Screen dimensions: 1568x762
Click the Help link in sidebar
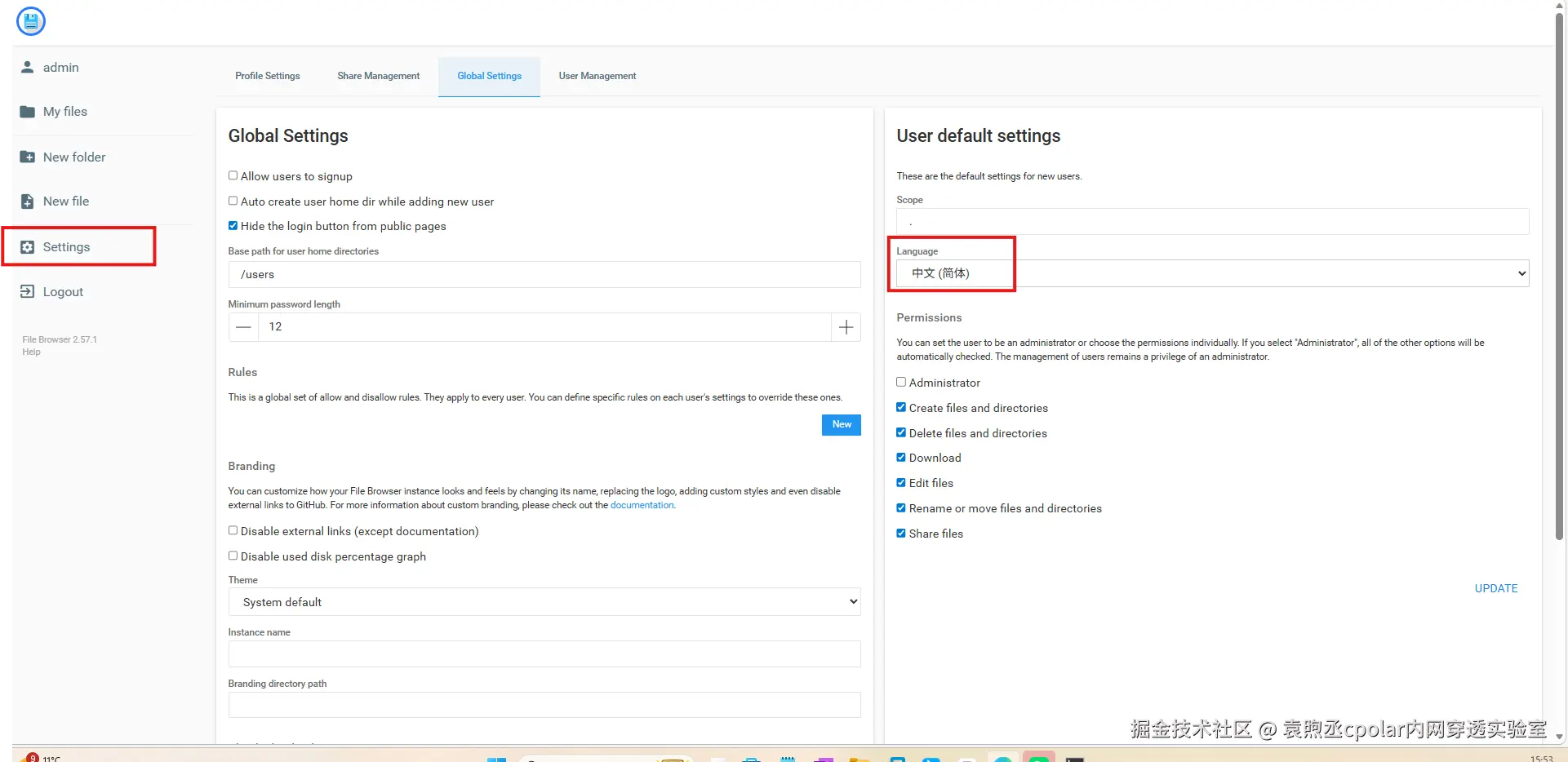(31, 352)
